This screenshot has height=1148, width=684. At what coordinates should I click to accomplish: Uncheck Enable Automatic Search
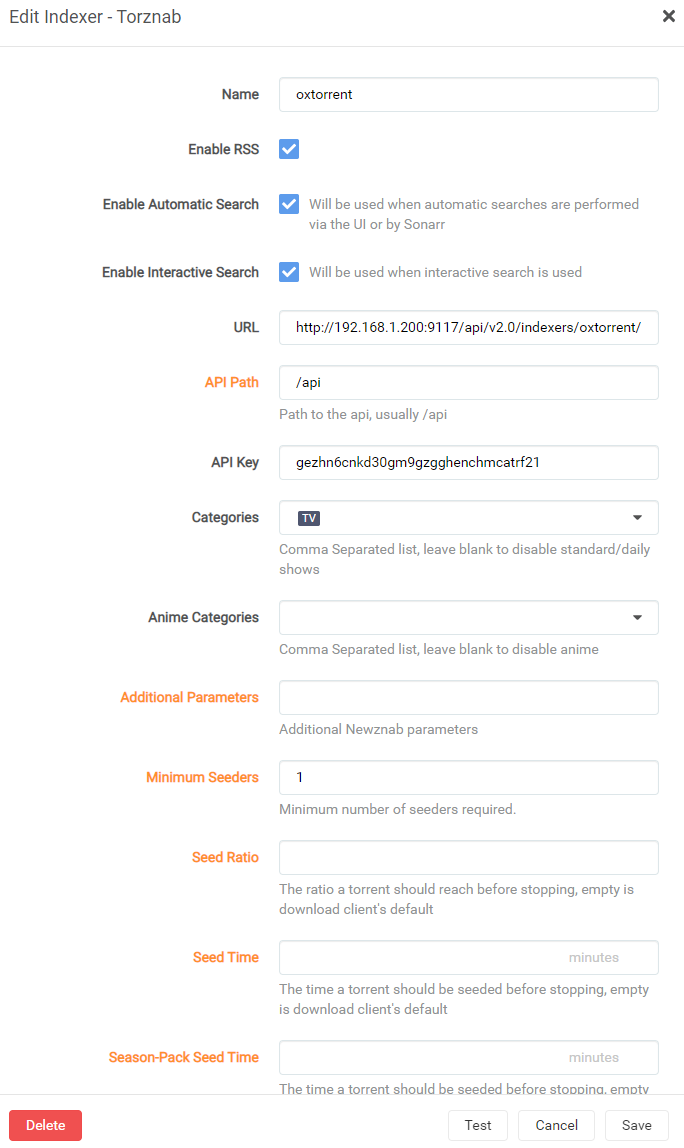289,204
